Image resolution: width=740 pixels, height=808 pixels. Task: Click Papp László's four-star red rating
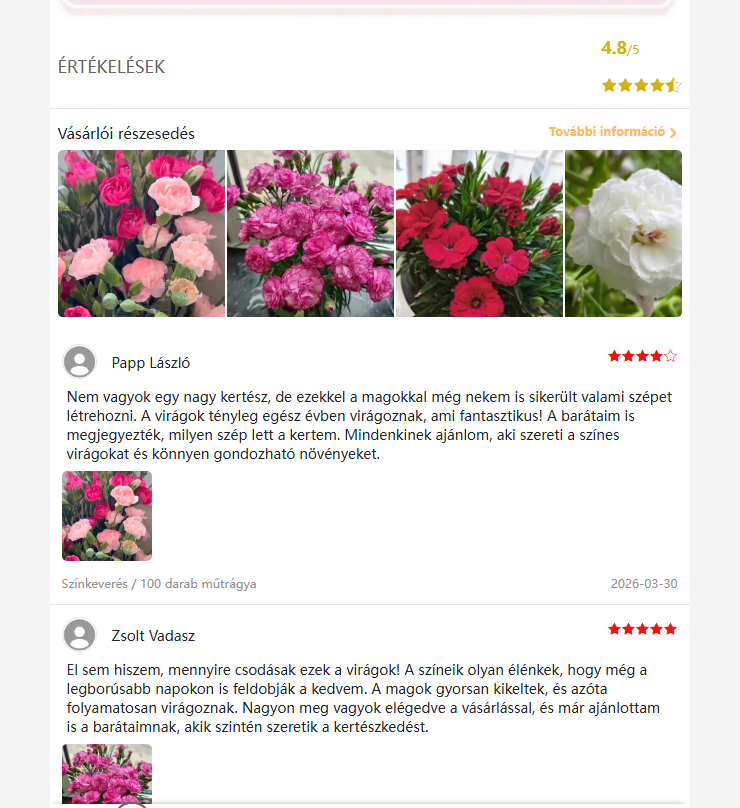pyautogui.click(x=642, y=356)
